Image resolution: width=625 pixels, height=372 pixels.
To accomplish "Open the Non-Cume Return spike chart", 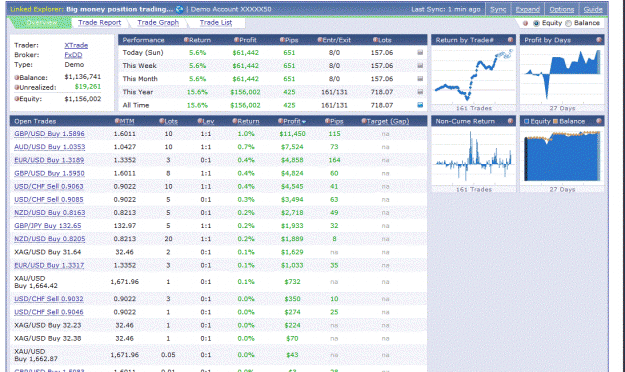I will tap(473, 156).
